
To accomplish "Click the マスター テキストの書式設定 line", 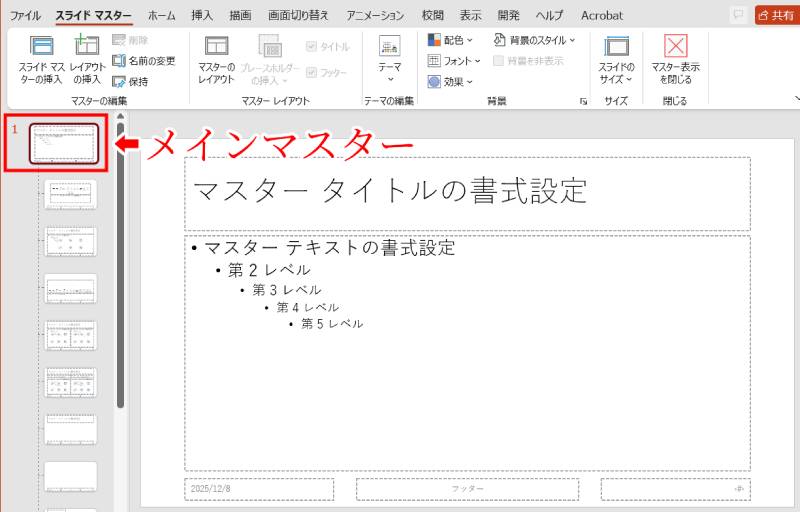I will pyautogui.click(x=329, y=248).
